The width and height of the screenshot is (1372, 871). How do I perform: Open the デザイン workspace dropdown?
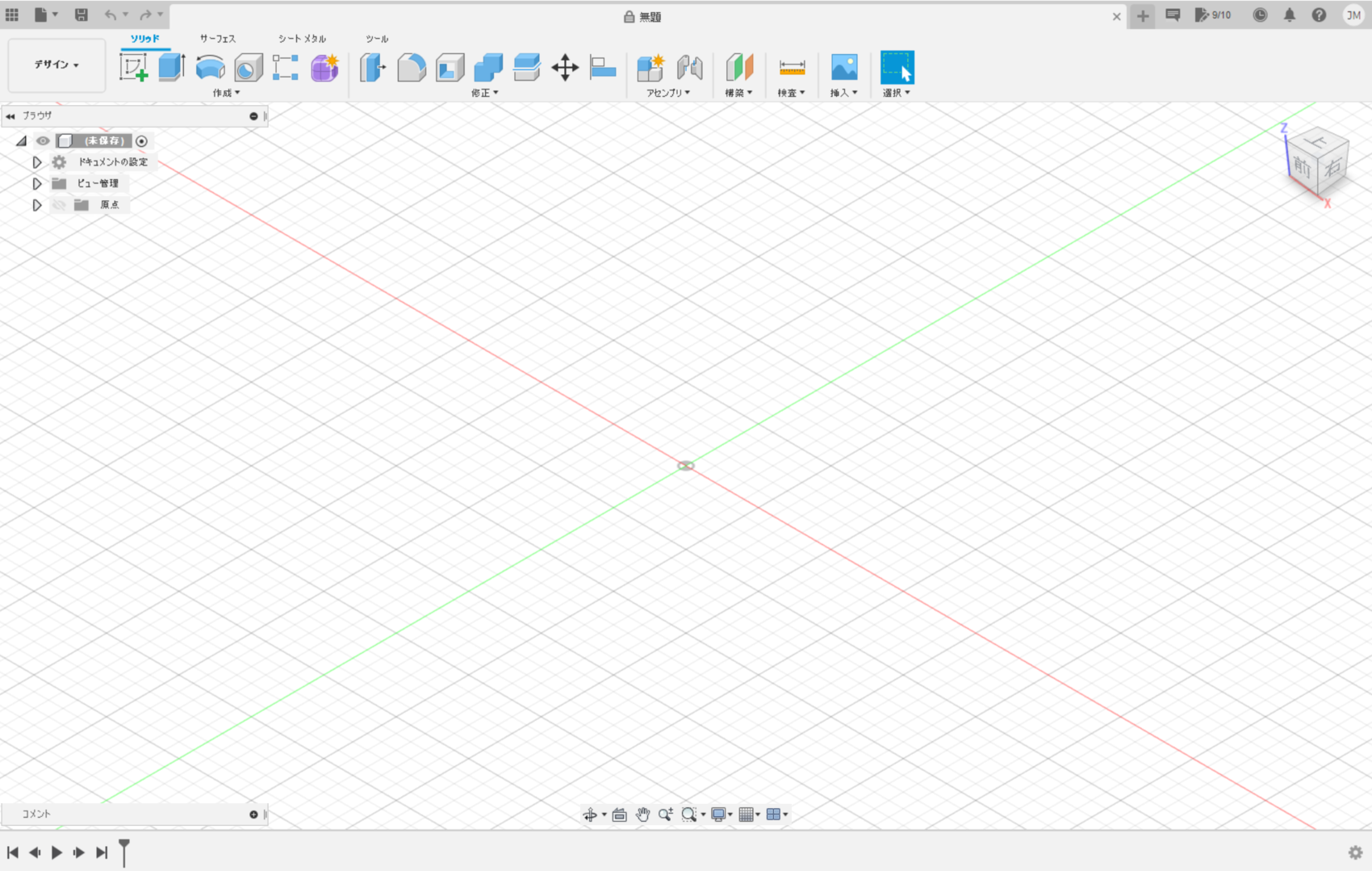(56, 65)
